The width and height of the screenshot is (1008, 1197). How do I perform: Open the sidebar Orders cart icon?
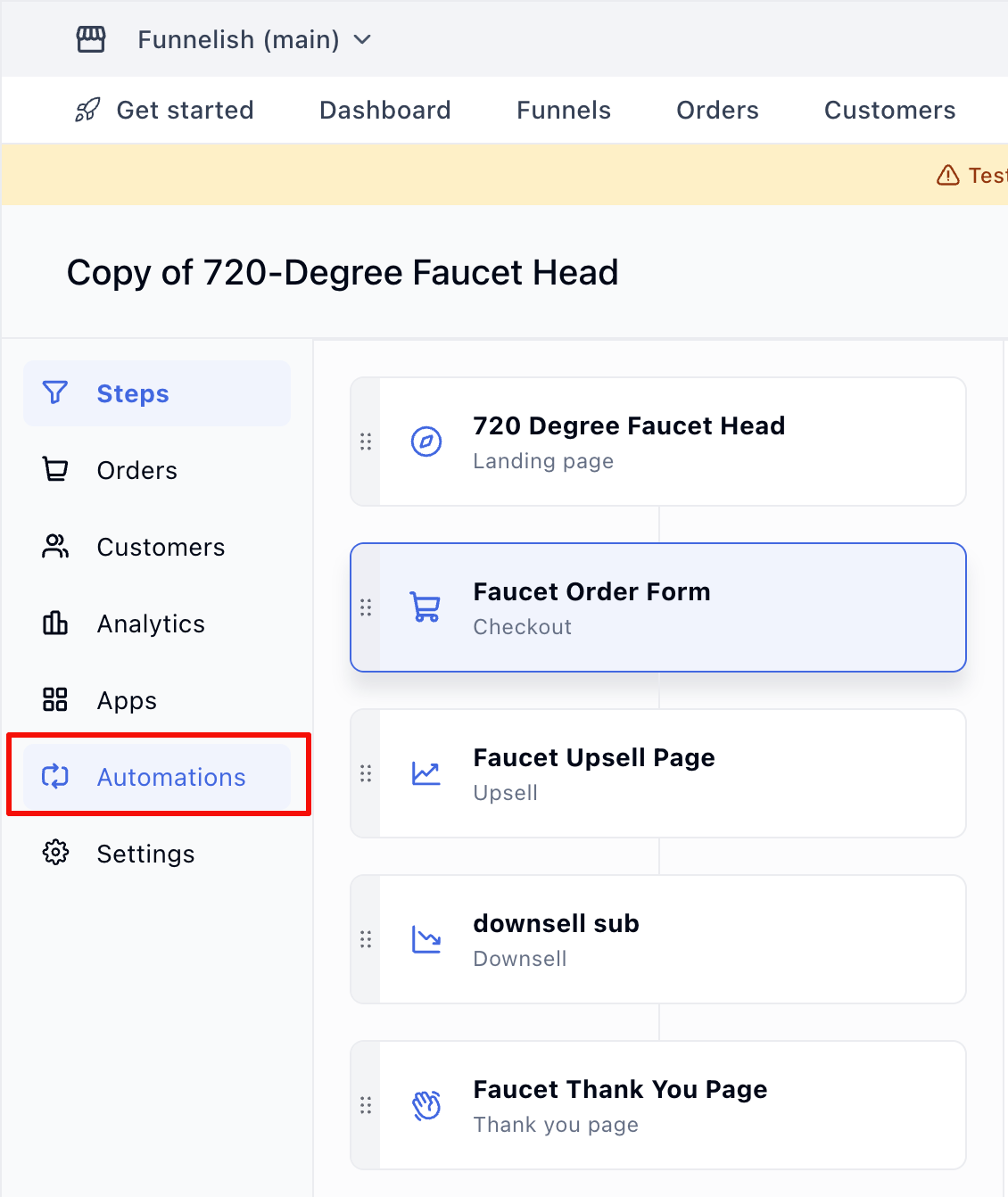55,470
